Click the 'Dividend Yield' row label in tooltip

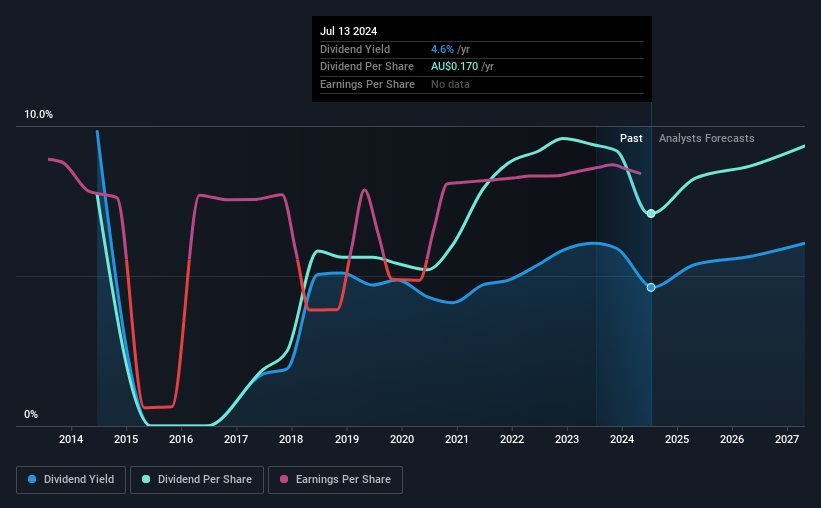click(355, 49)
